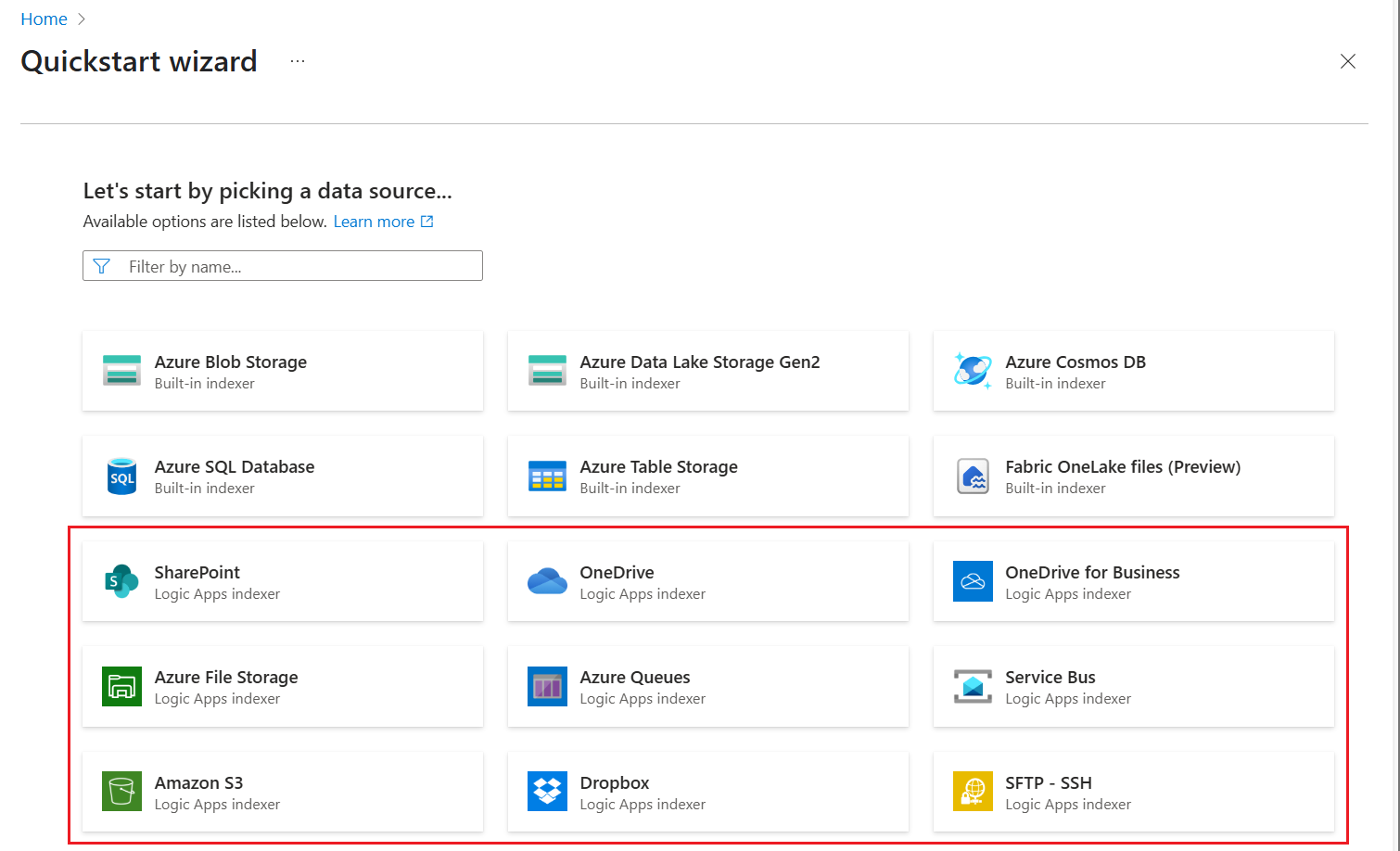The image size is (1400, 851).
Task: Choose the Azure Data Lake Storage Gen2 card
Action: (x=707, y=371)
